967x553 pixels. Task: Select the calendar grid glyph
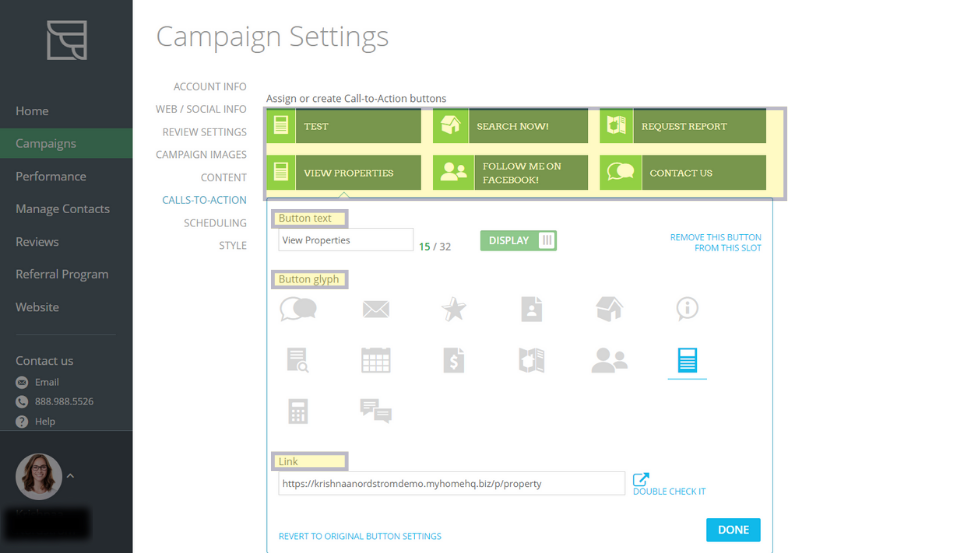tap(376, 360)
